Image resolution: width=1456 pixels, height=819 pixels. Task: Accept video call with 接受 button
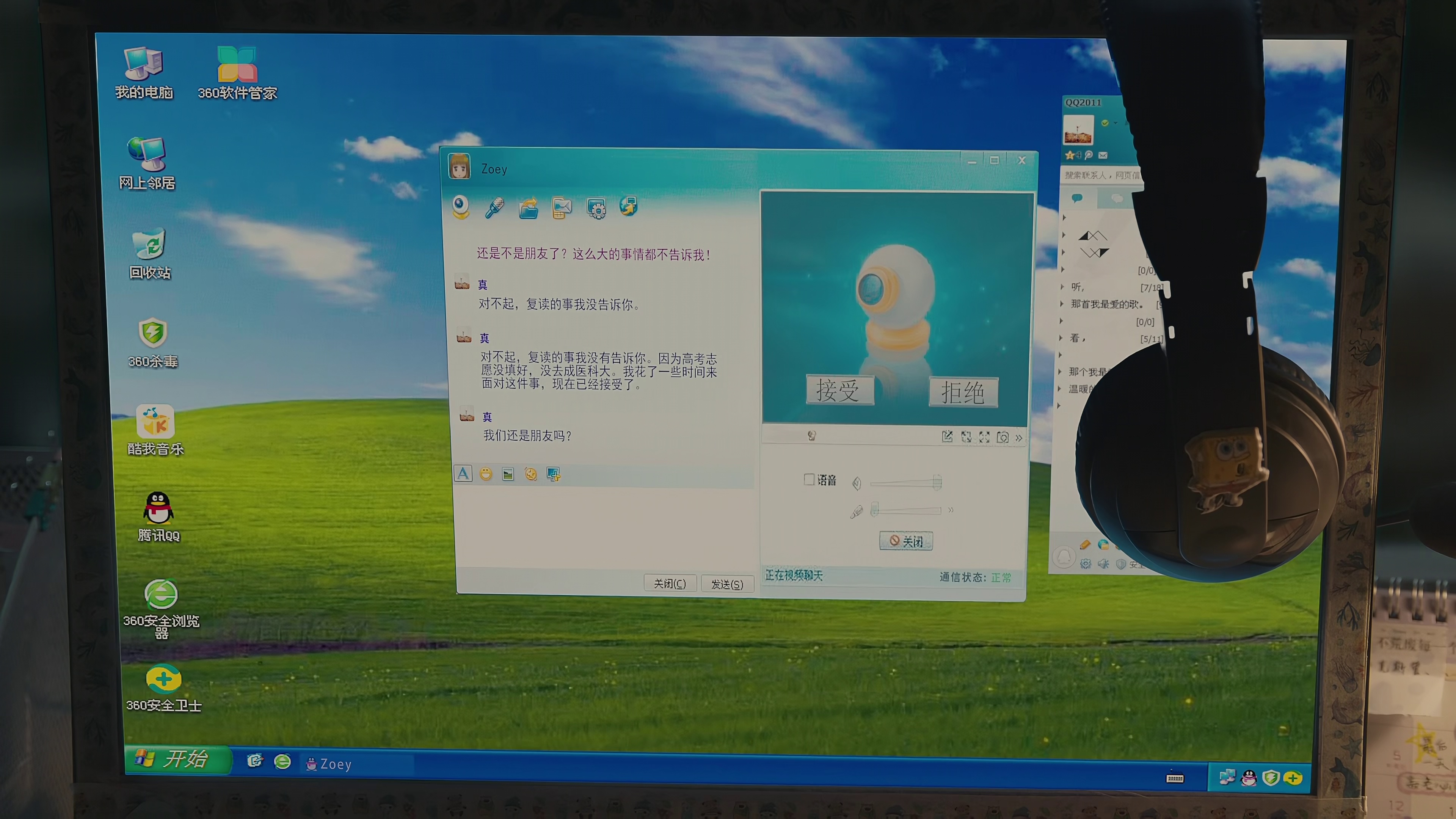(x=839, y=390)
